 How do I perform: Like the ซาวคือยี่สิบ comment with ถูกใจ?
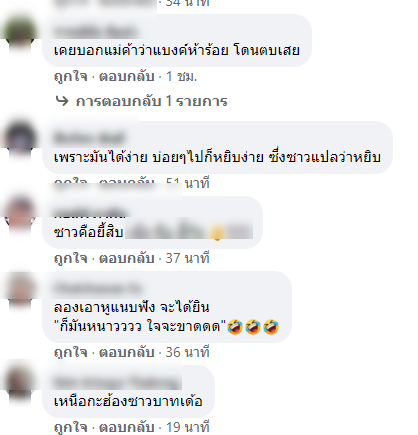click(71, 258)
